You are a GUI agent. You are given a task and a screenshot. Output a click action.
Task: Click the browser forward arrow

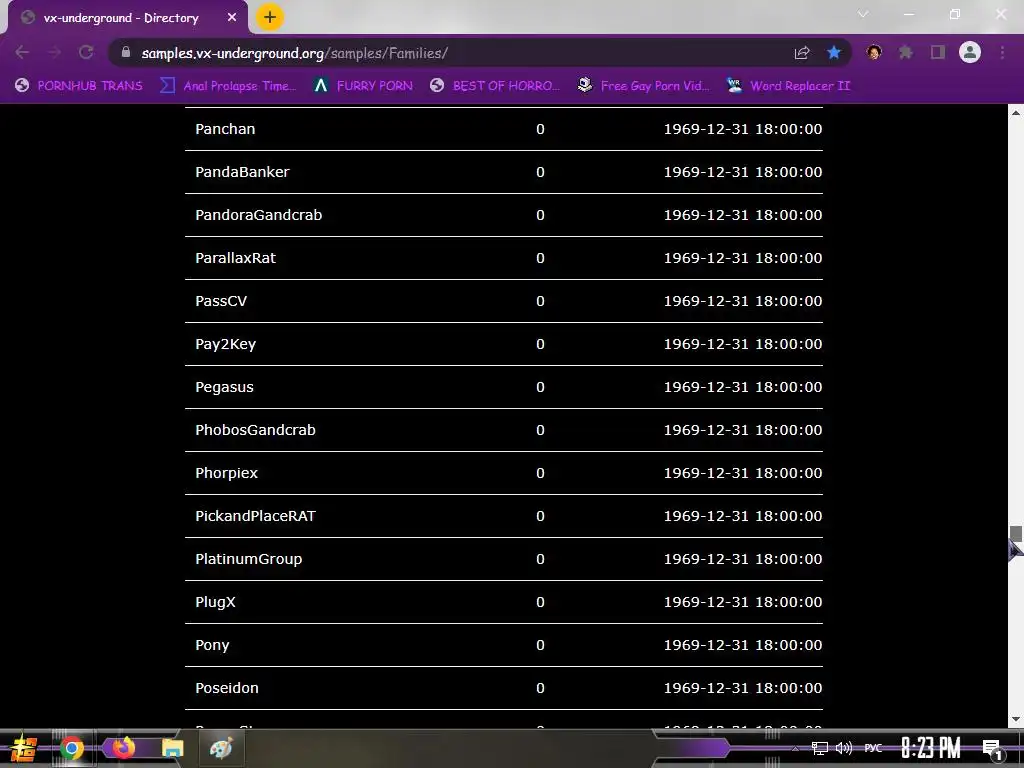54,52
